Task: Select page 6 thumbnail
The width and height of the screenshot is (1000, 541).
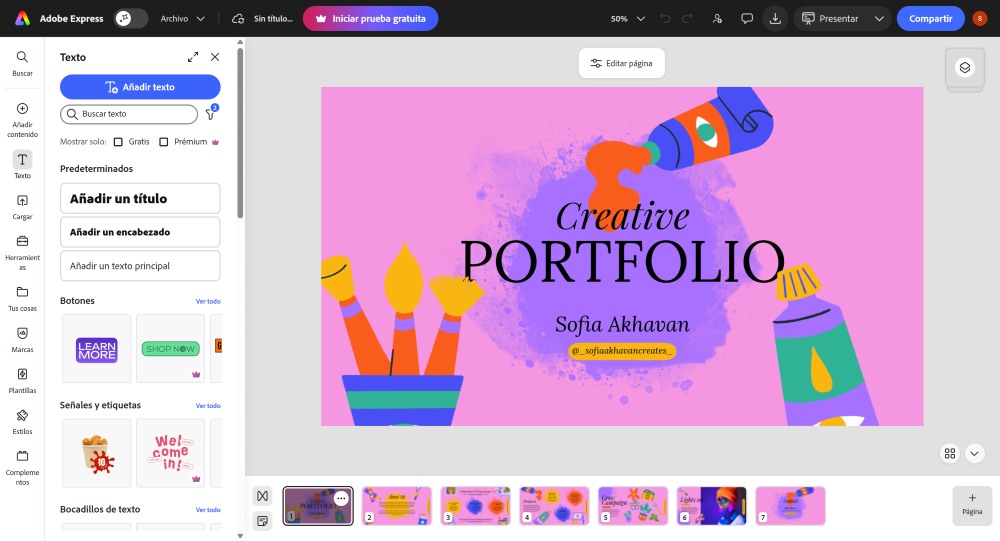Action: point(712,506)
